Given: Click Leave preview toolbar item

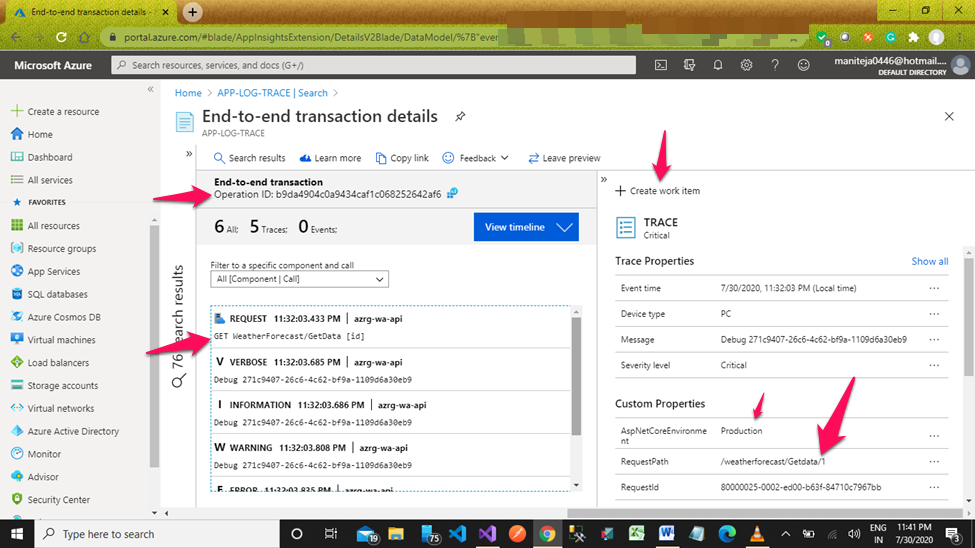Looking at the screenshot, I should coord(564,158).
